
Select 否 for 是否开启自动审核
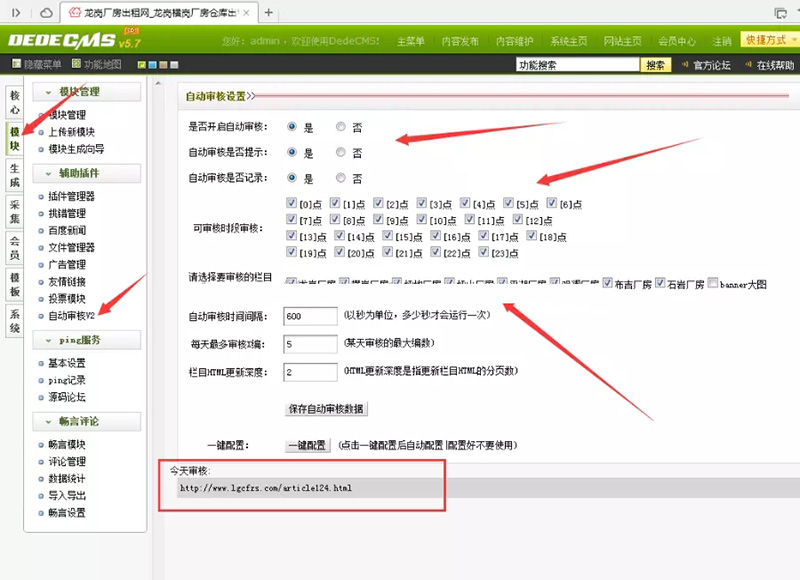point(341,127)
